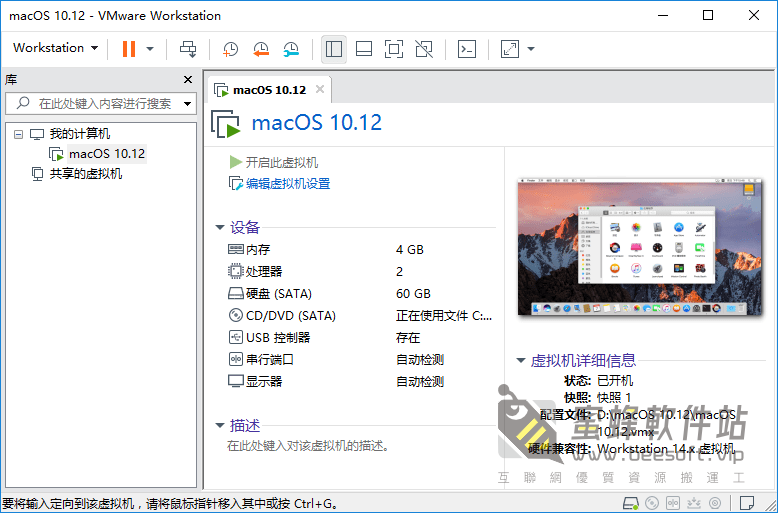Click the CPU icon beside 处理器
The image size is (778, 513).
235,271
